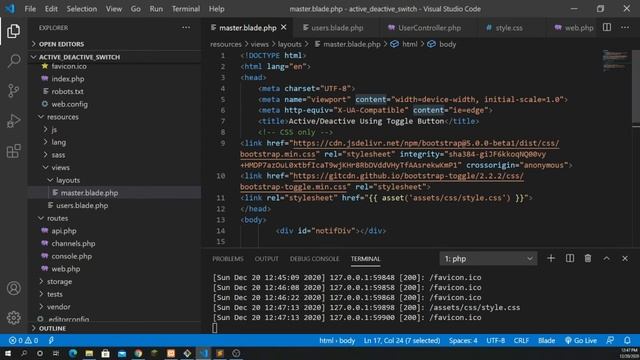The height and width of the screenshot is (360, 640).
Task: Open Sublime Text from taskbar
Action: coord(220,353)
